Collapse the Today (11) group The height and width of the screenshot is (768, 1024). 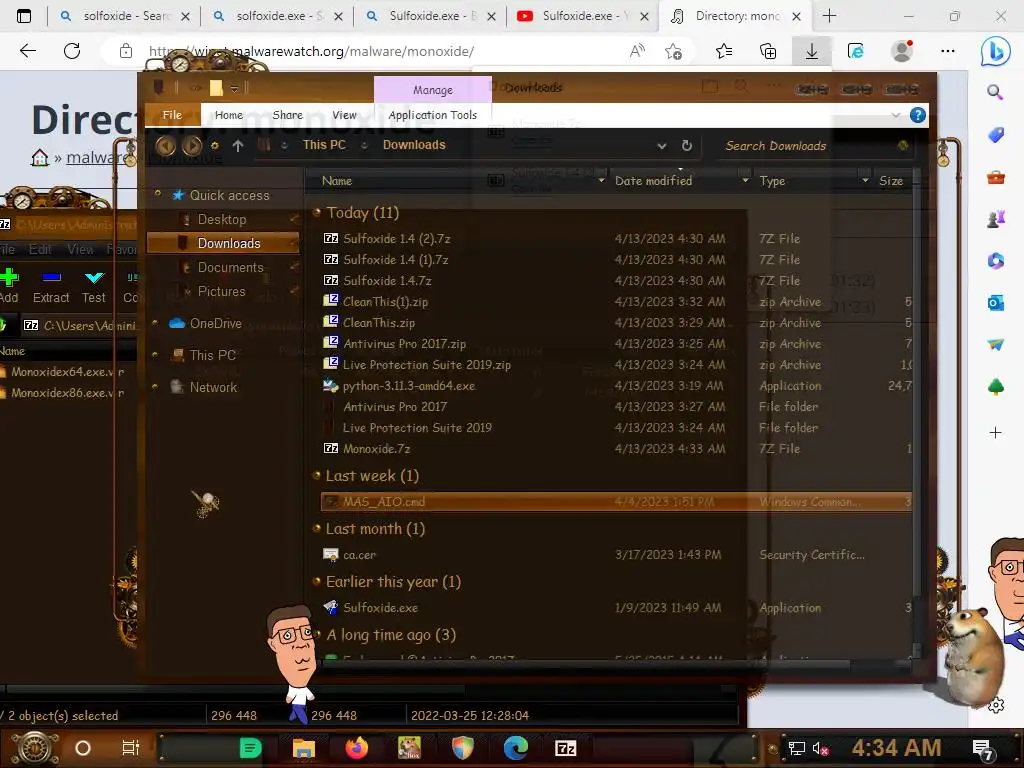[x=317, y=212]
